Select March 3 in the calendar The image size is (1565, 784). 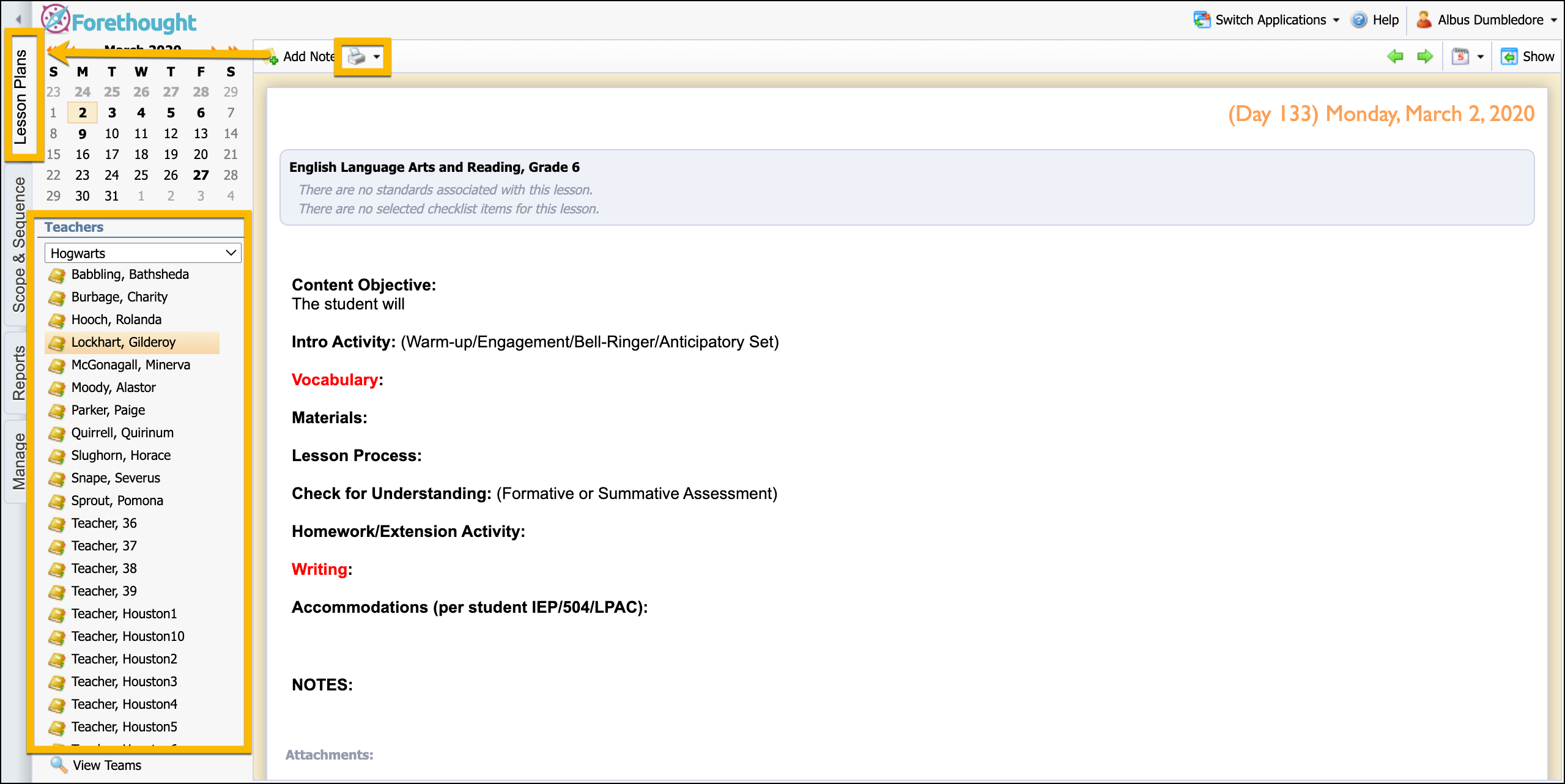(x=112, y=113)
